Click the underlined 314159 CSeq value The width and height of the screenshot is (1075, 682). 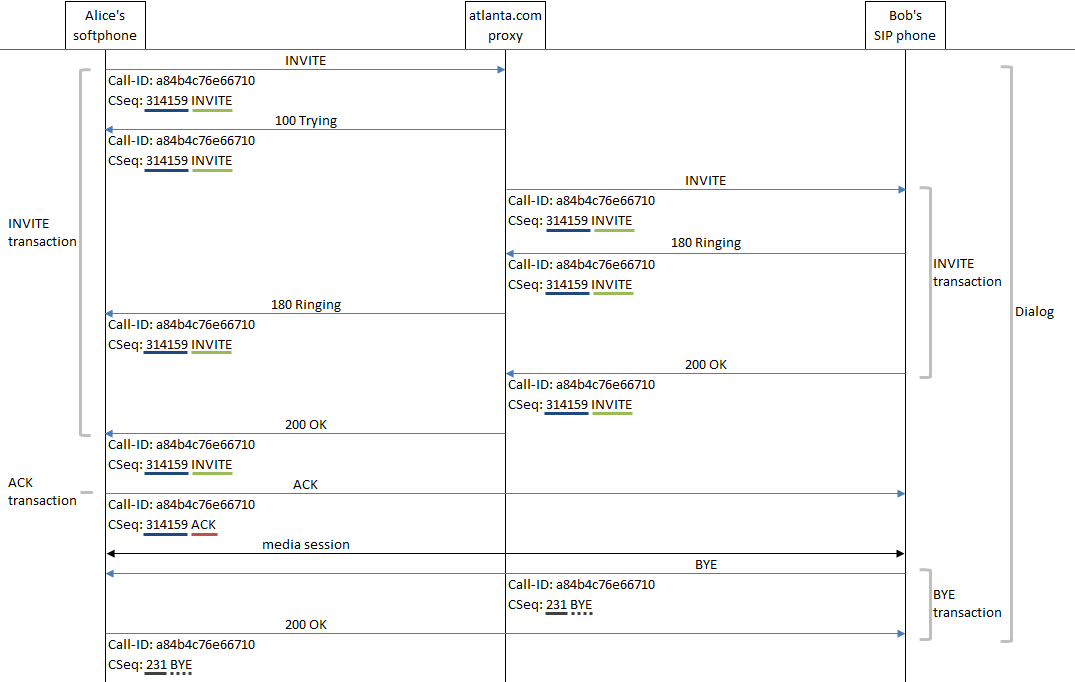(x=166, y=101)
